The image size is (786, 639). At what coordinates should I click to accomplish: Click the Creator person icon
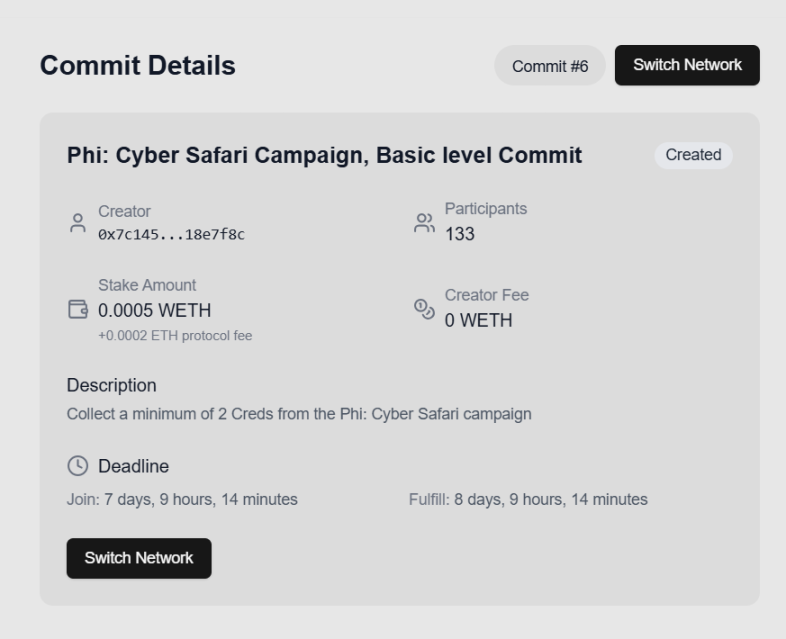pos(78,223)
